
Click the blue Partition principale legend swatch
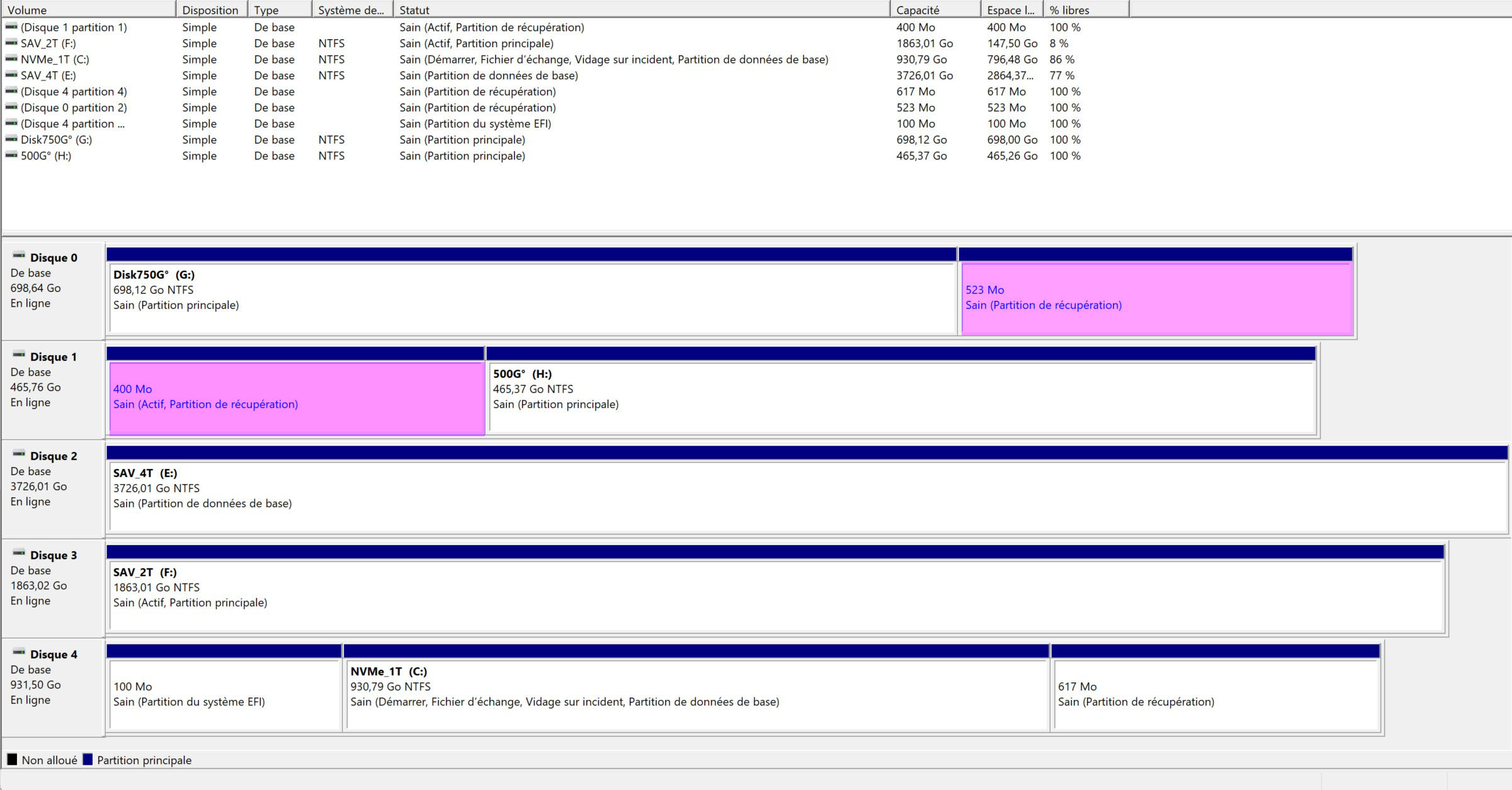pyautogui.click(x=88, y=760)
